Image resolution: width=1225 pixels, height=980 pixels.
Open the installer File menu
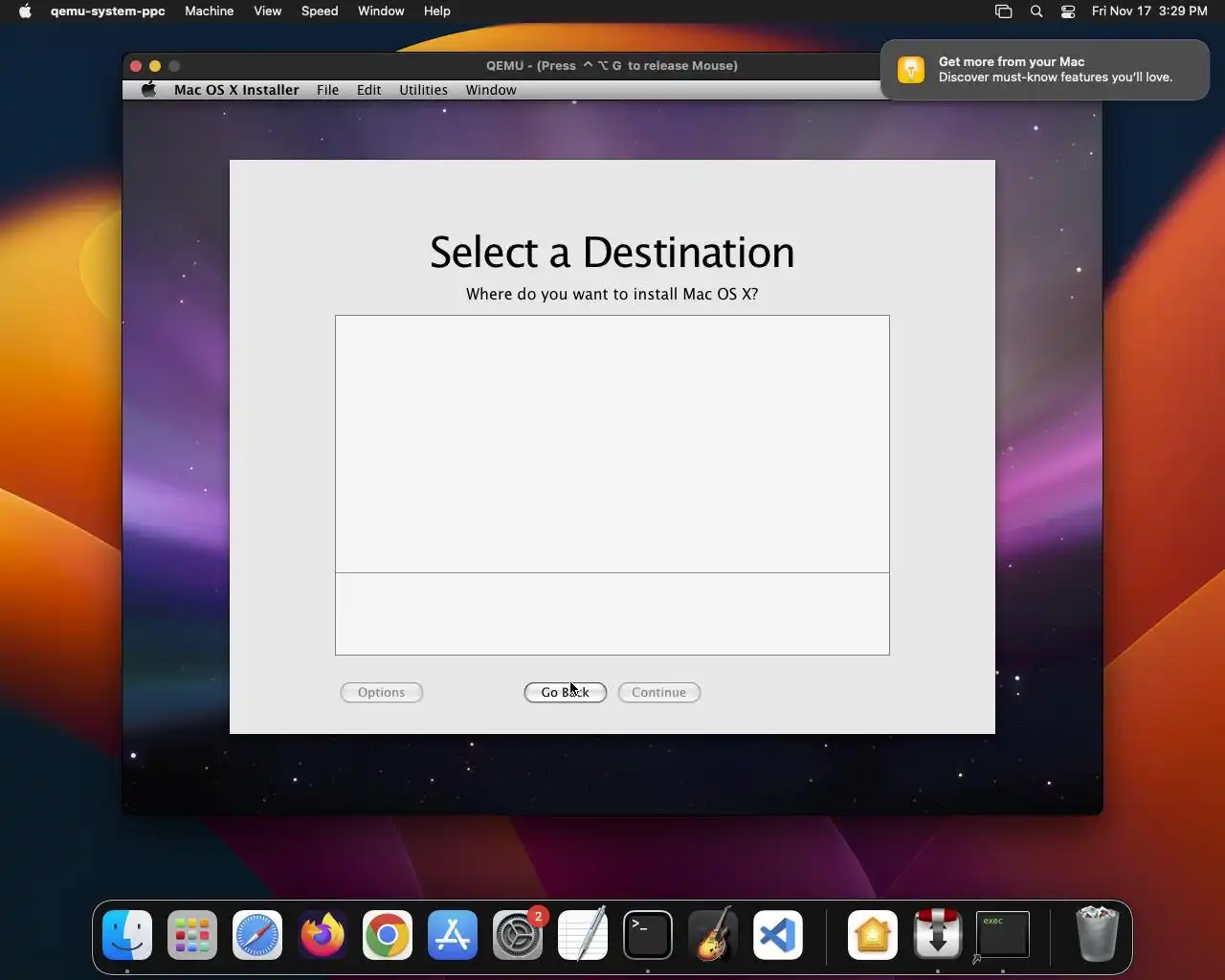pyautogui.click(x=327, y=90)
